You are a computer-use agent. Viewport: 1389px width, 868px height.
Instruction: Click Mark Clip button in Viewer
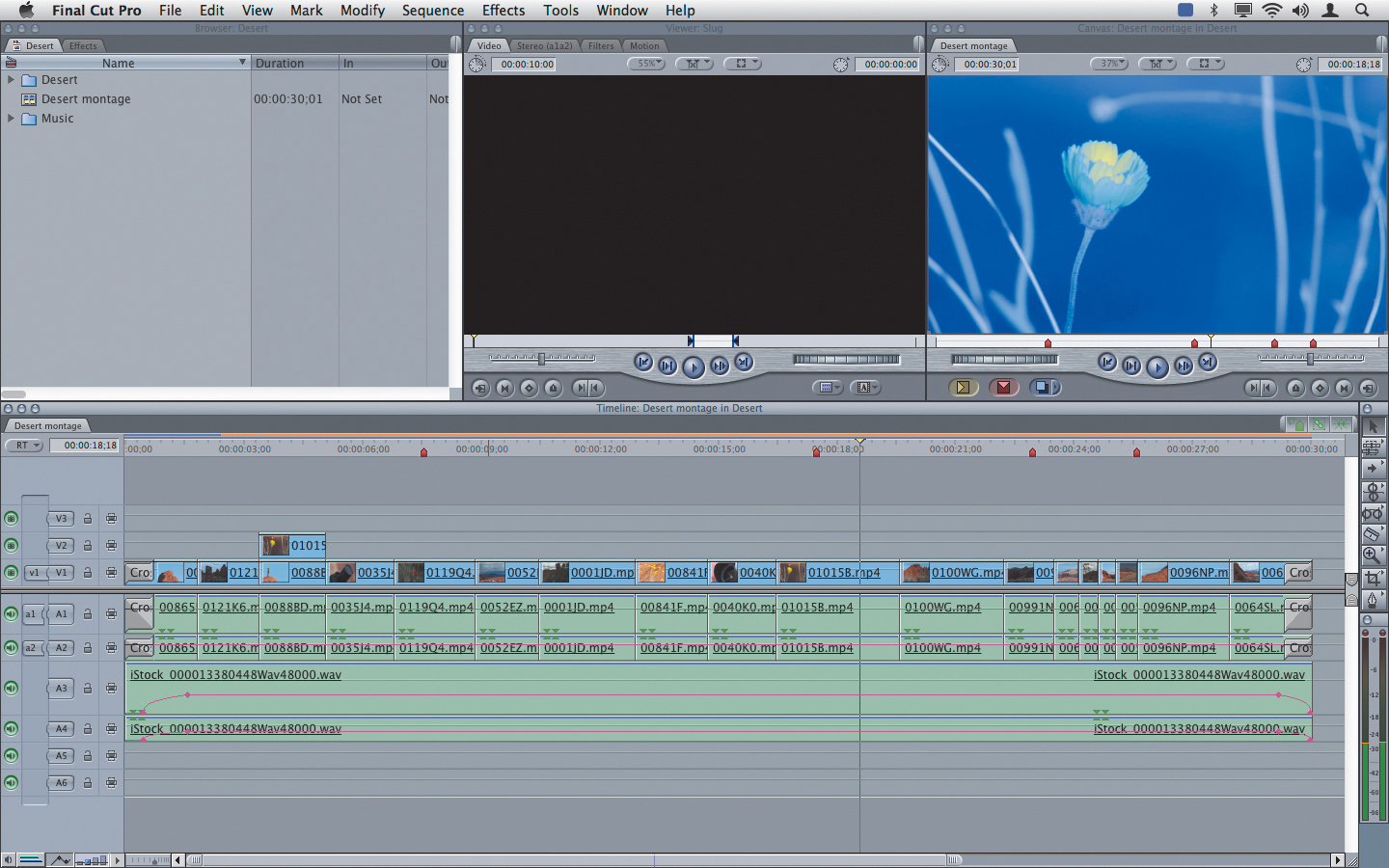504,388
